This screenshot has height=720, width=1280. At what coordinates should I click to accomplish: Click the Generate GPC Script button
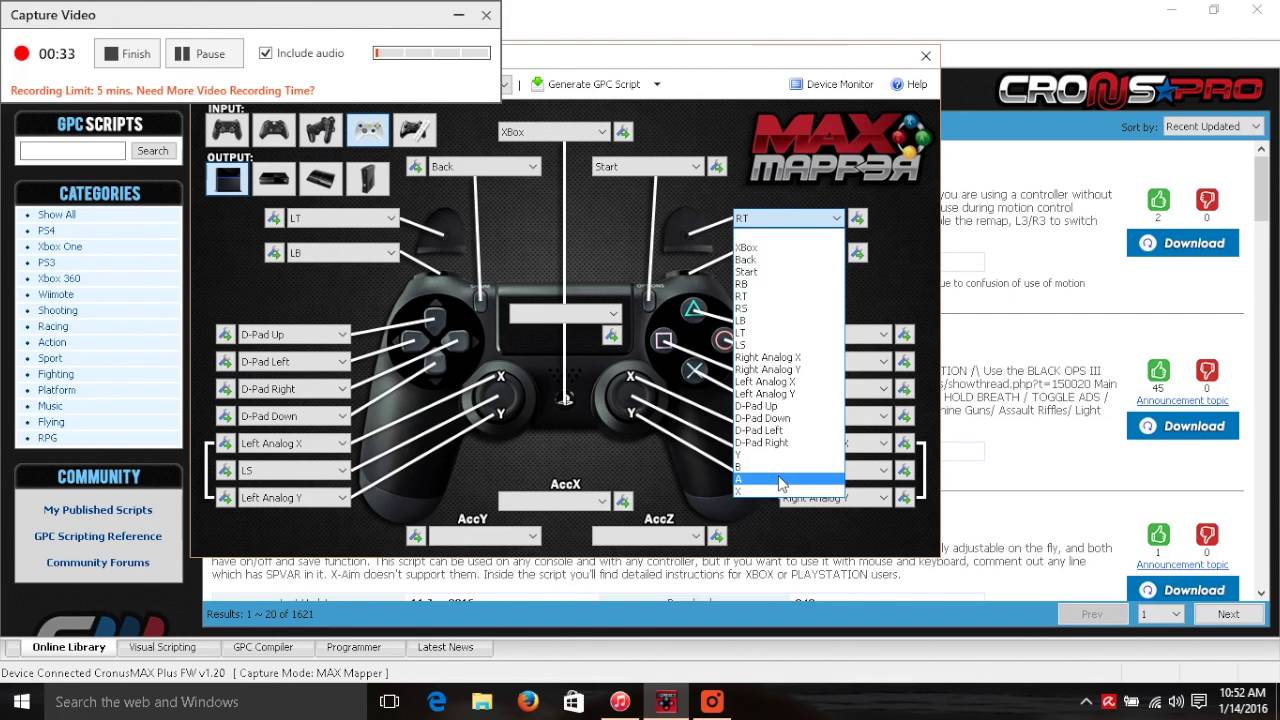coord(586,84)
